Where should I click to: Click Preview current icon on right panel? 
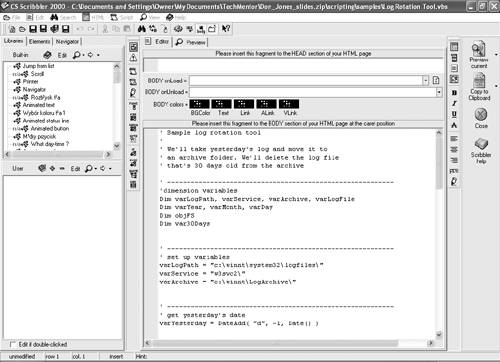point(479,55)
